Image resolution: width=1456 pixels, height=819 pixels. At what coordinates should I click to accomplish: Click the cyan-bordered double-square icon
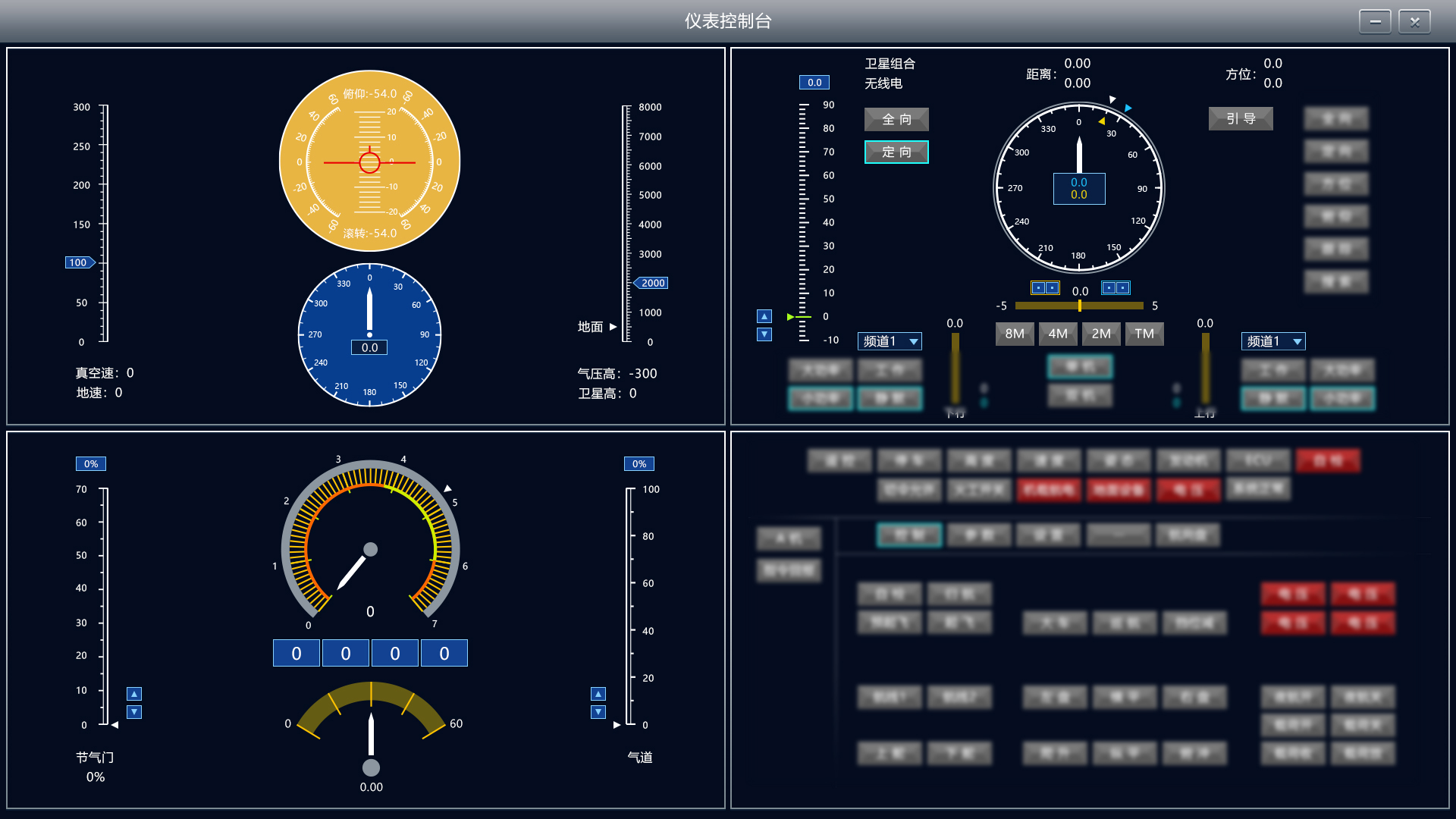tap(1116, 288)
